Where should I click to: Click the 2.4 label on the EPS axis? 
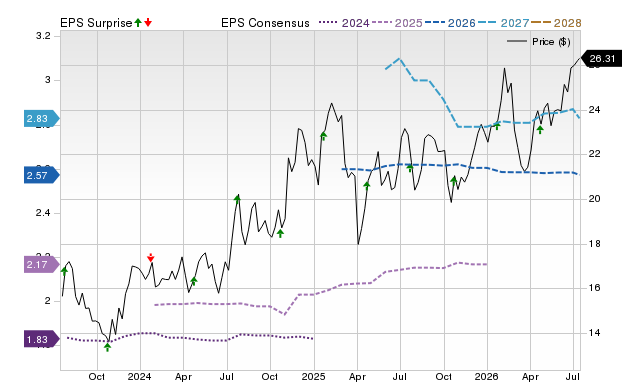43,213
